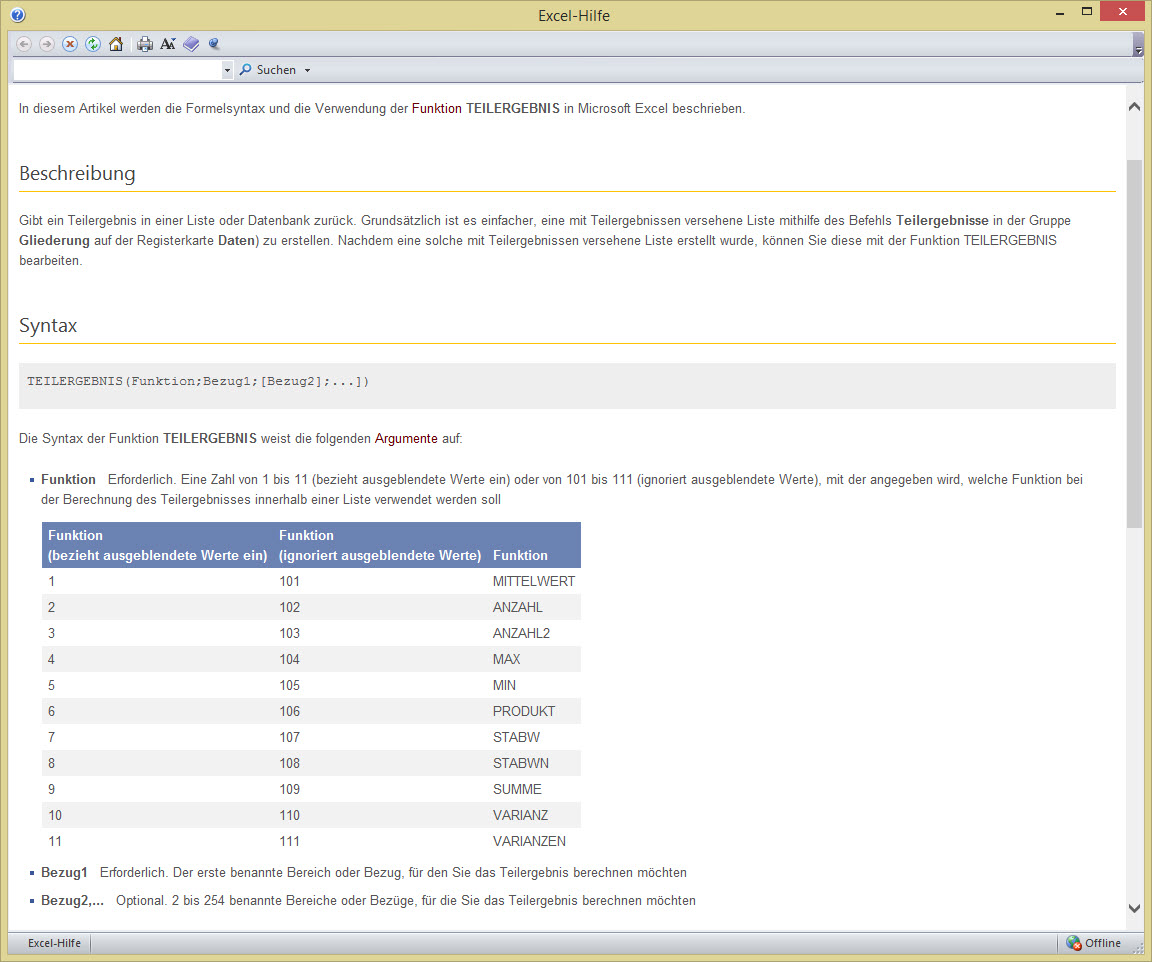
Task: Refresh the current help article
Action: (93, 44)
